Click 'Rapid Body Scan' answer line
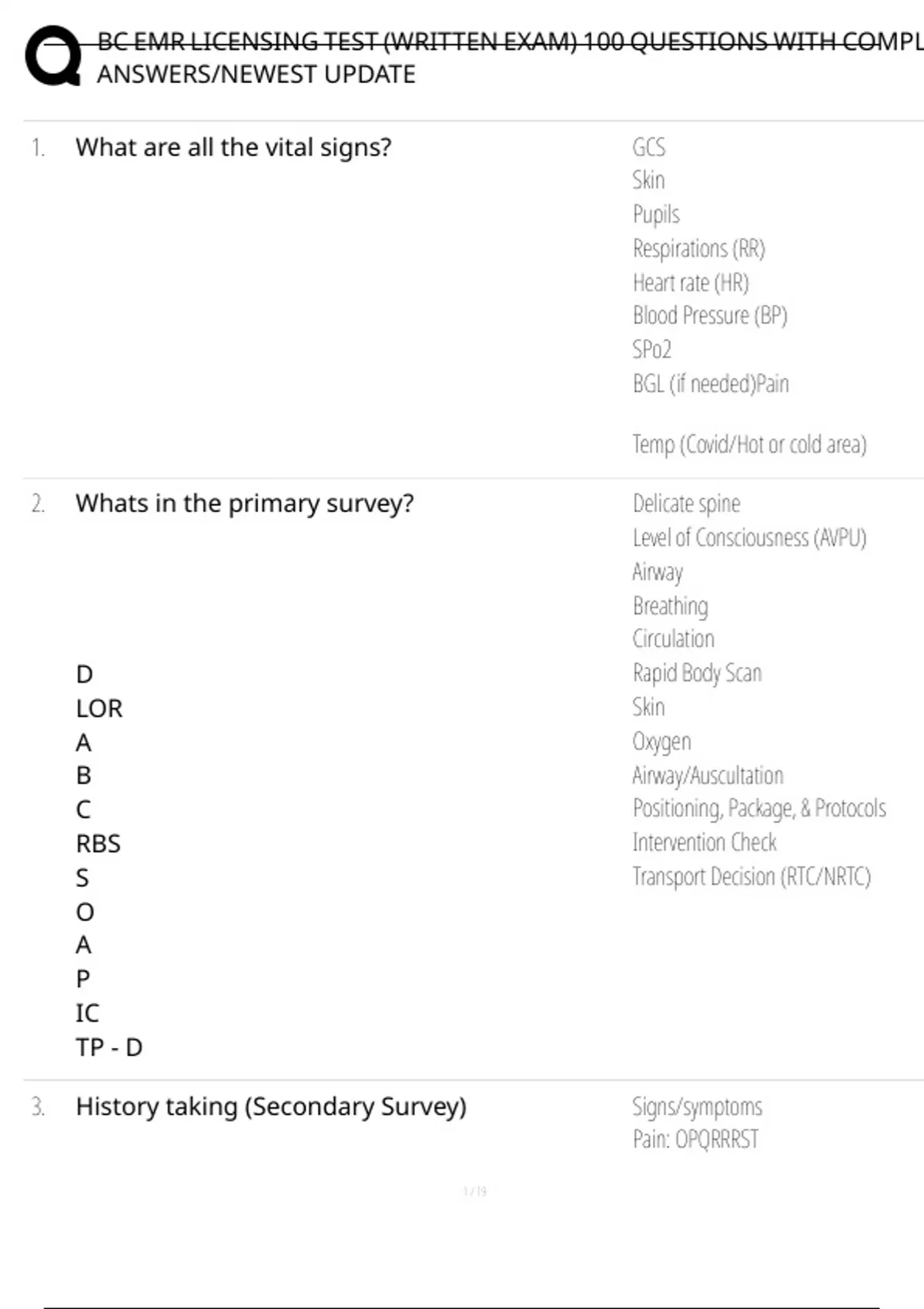 click(697, 673)
